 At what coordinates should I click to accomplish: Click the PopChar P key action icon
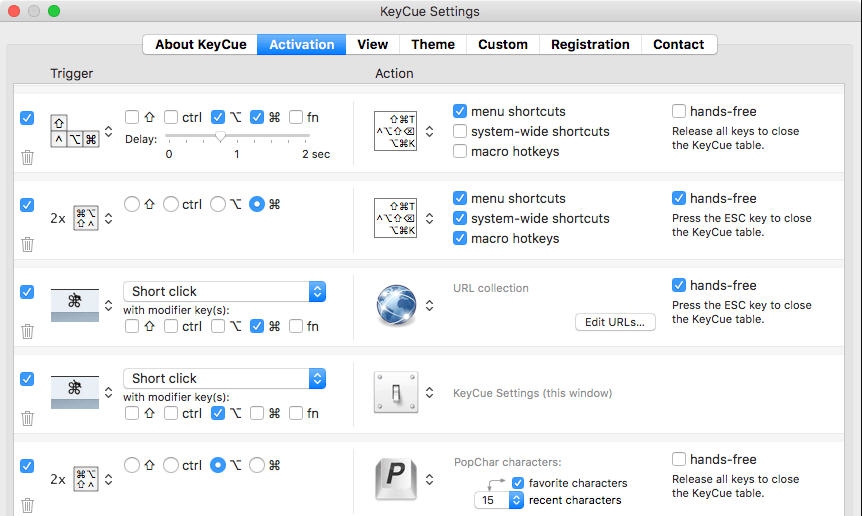[396, 479]
